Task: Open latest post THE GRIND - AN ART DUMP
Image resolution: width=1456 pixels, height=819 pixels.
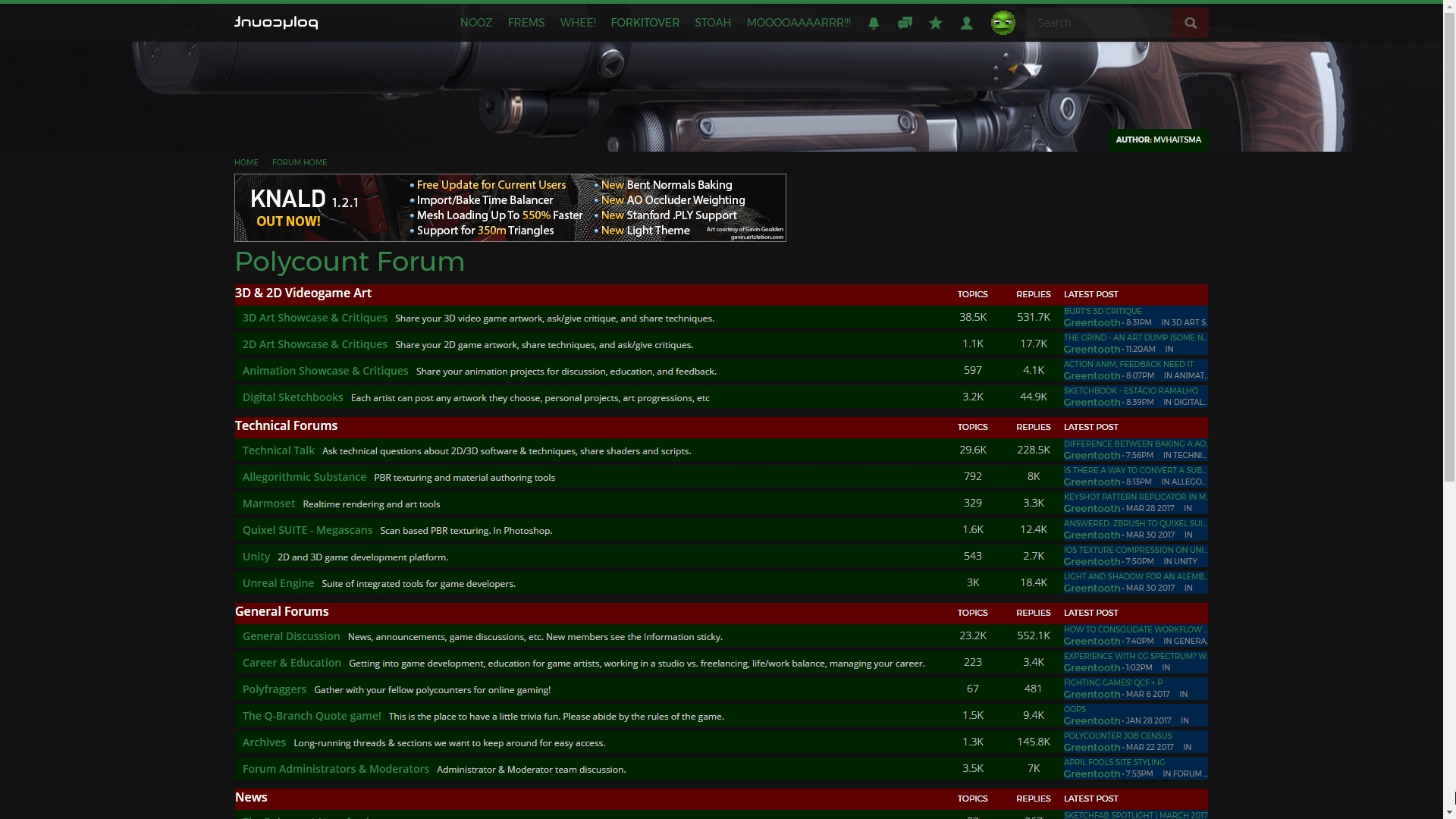Action: (x=1135, y=338)
